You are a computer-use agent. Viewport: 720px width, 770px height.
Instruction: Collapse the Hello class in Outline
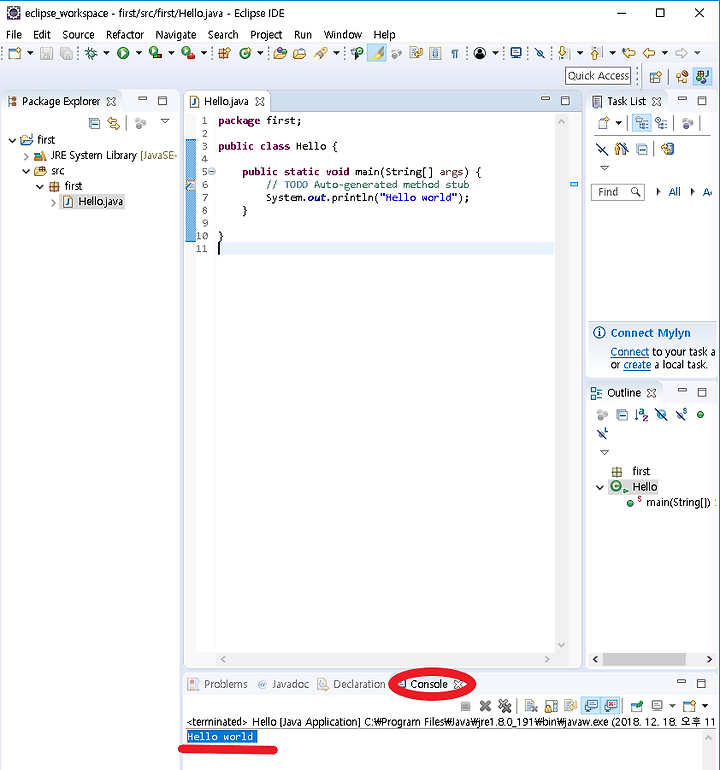(600, 488)
